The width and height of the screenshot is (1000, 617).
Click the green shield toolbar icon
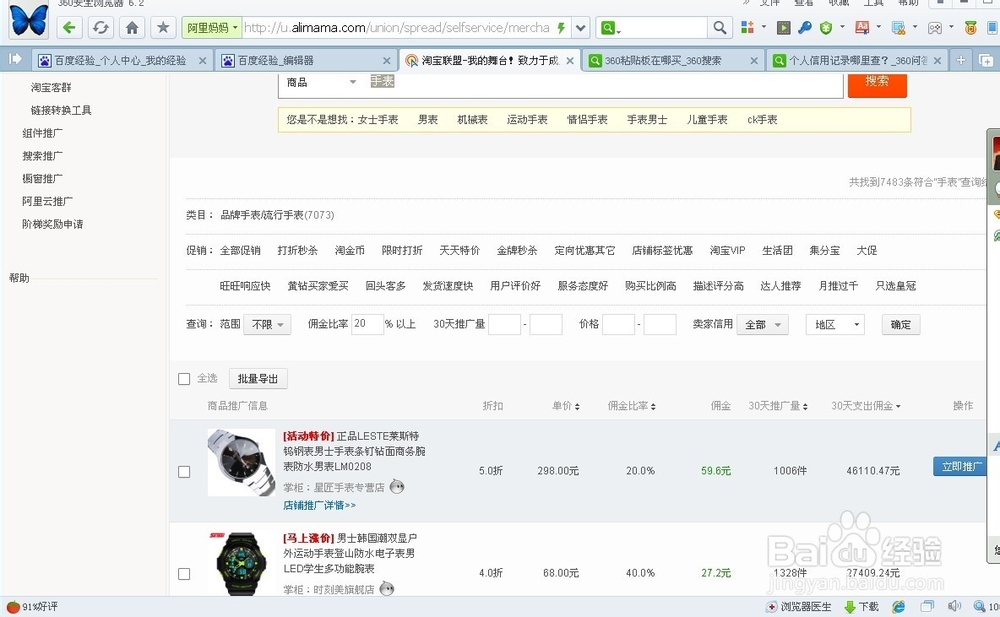point(826,27)
